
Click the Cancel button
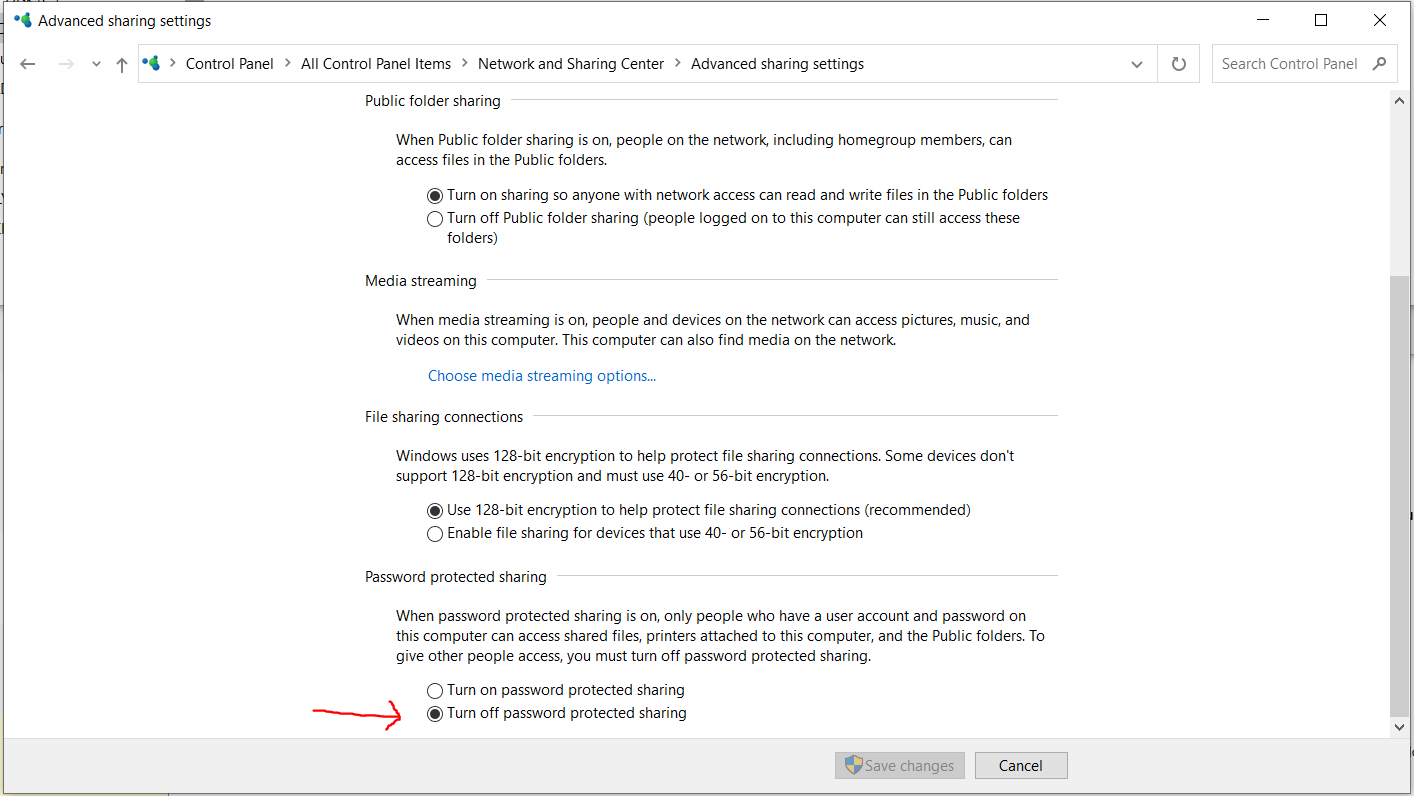click(1021, 766)
